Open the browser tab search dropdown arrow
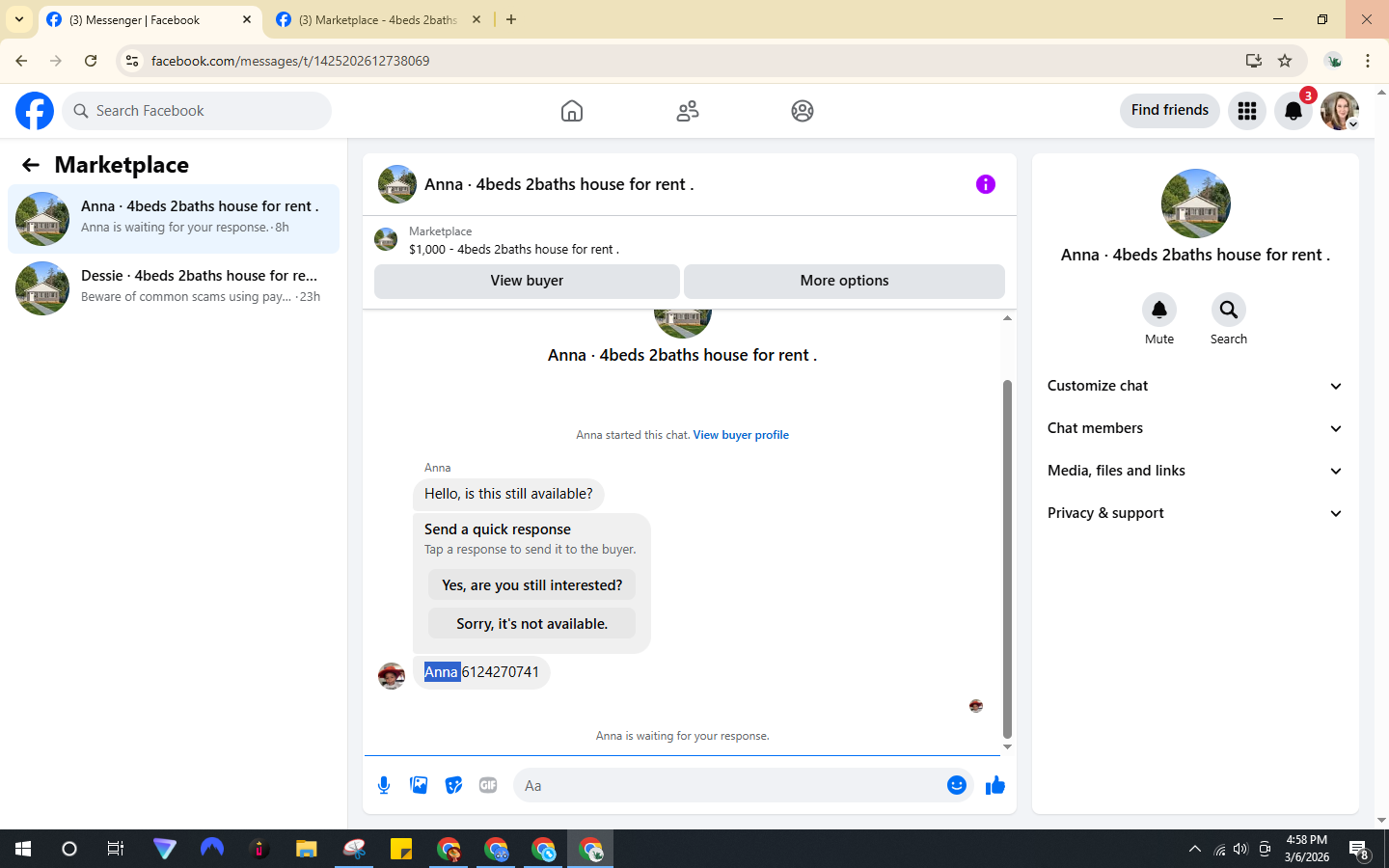 [19, 19]
